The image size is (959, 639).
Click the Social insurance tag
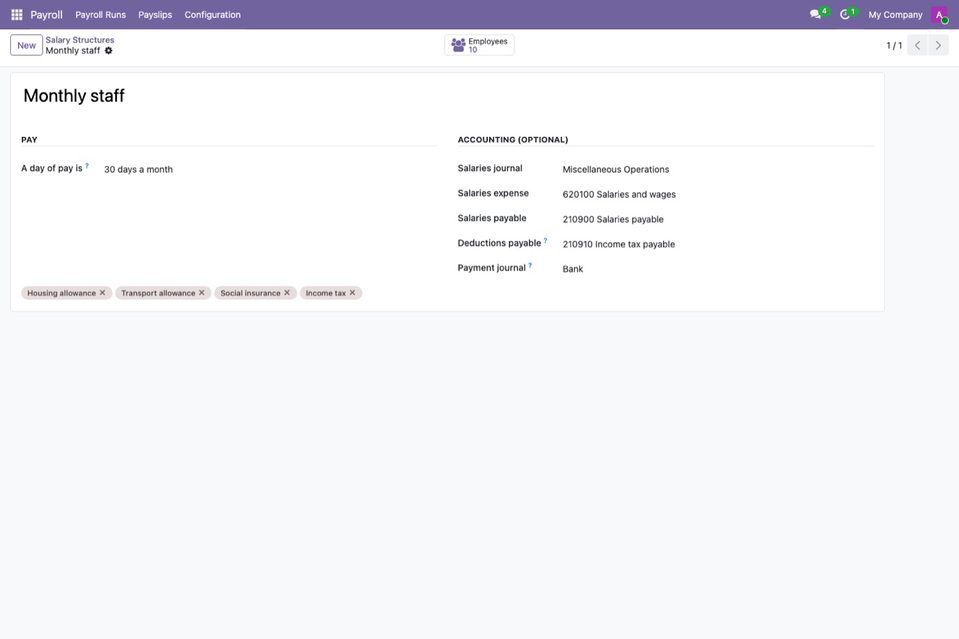[250, 293]
